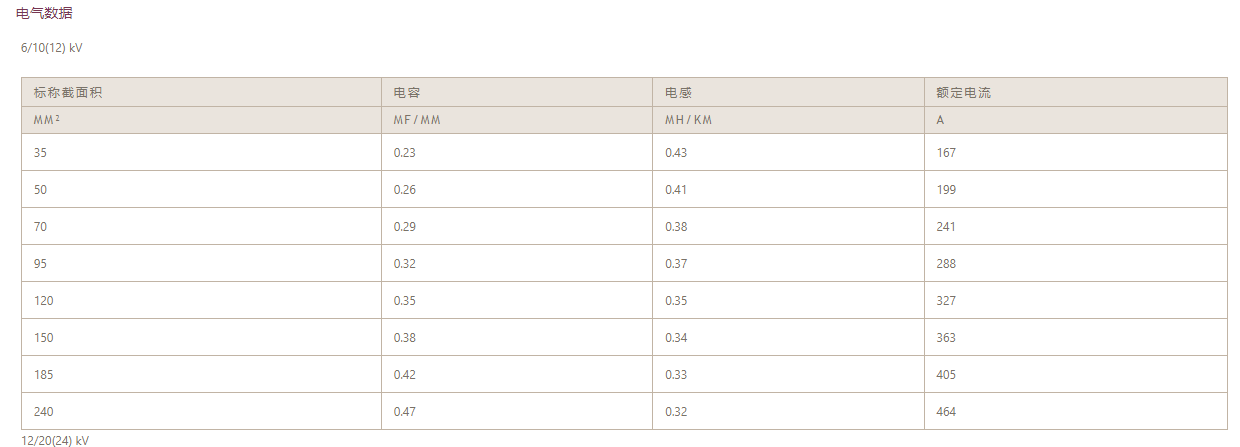1240x447 pixels.
Task: Select the rated current value 167
Action: click(946, 153)
